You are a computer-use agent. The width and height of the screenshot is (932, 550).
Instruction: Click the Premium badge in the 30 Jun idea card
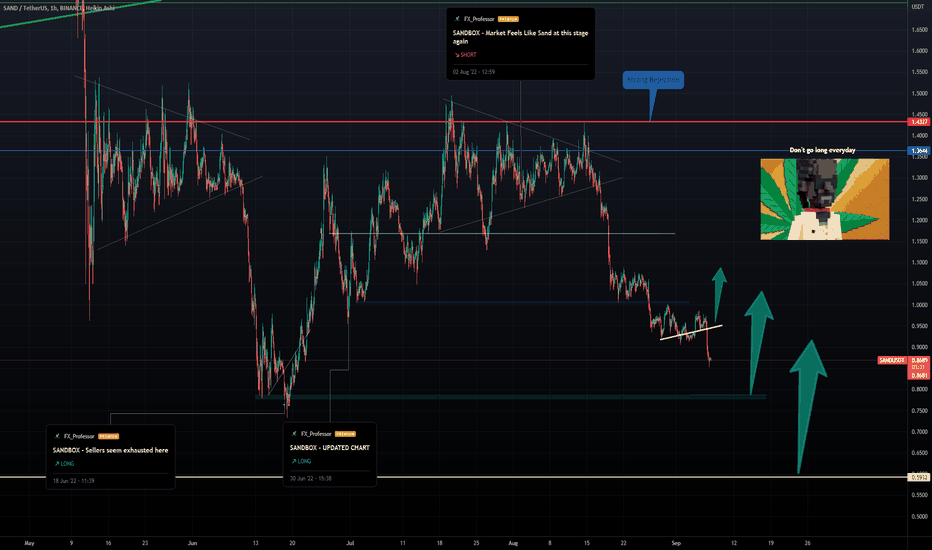point(345,434)
